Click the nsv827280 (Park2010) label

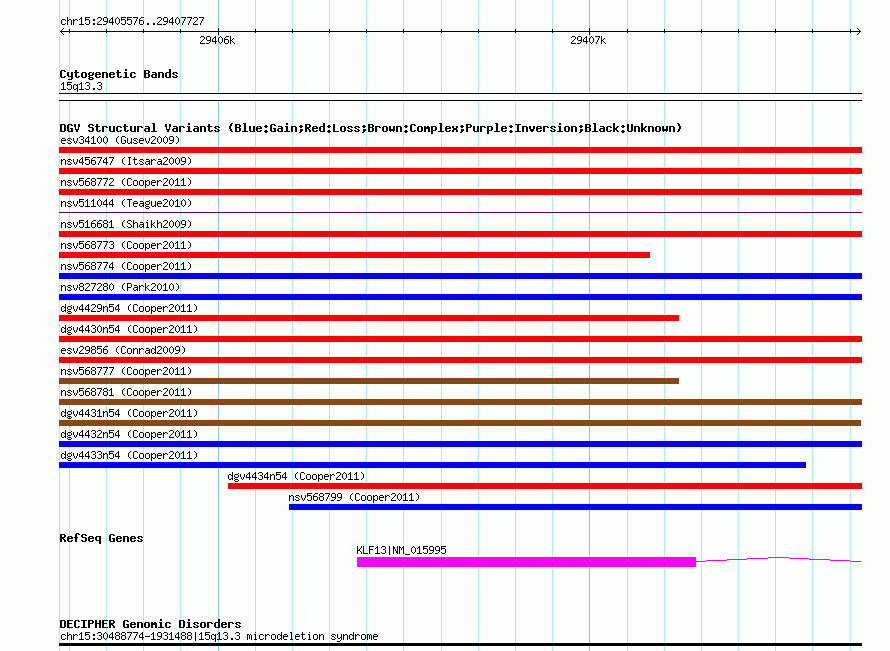tap(120, 287)
